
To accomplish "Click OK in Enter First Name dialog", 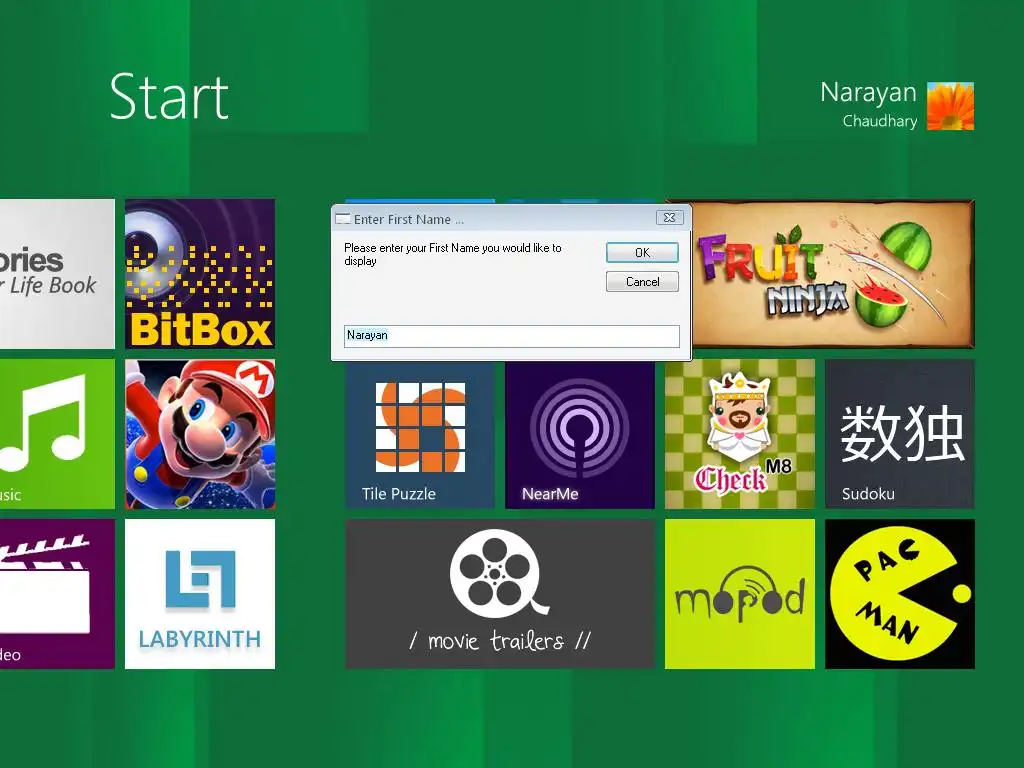I will tap(642, 253).
